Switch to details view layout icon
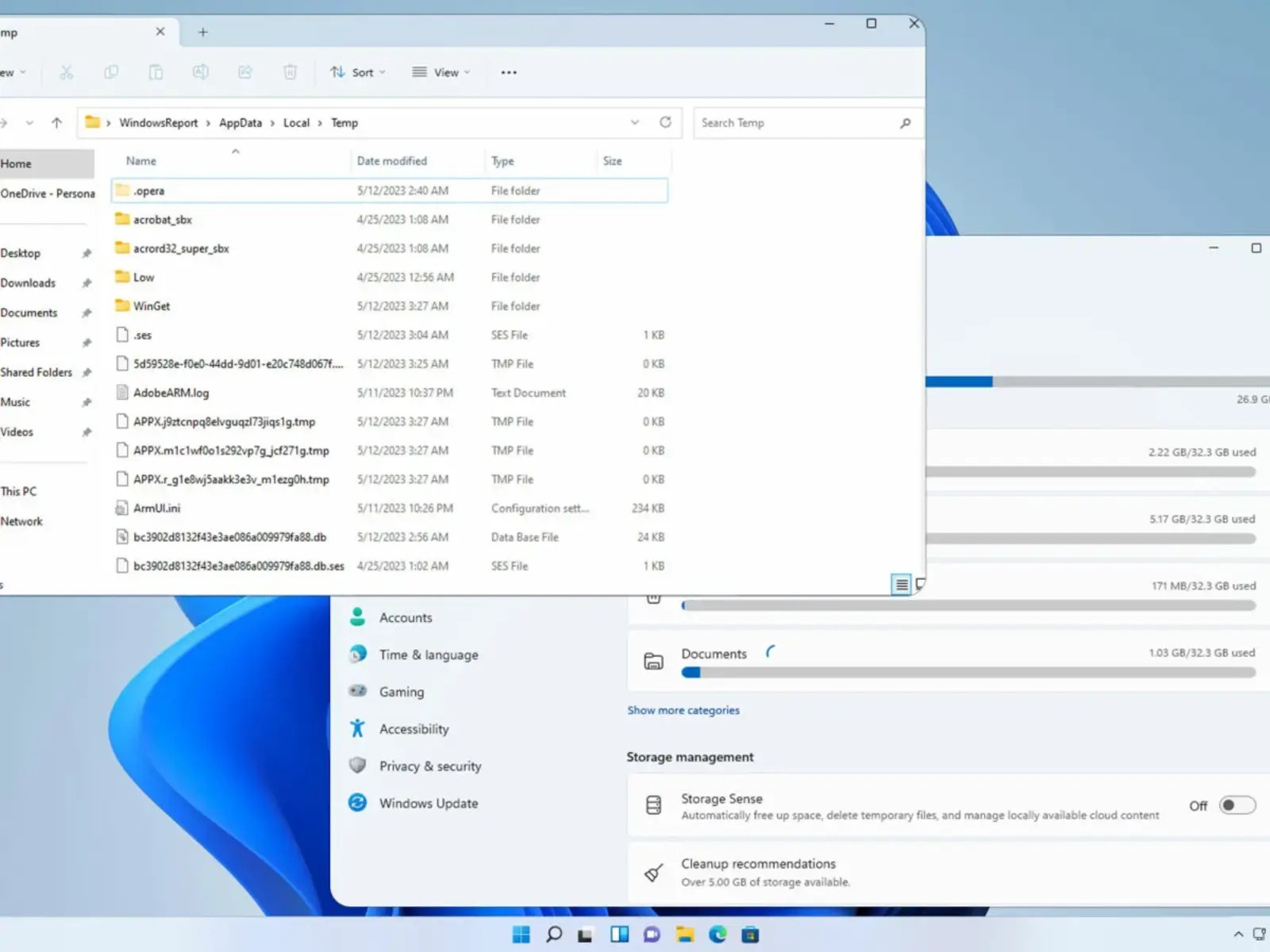Image resolution: width=1270 pixels, height=952 pixels. pyautogui.click(x=901, y=585)
